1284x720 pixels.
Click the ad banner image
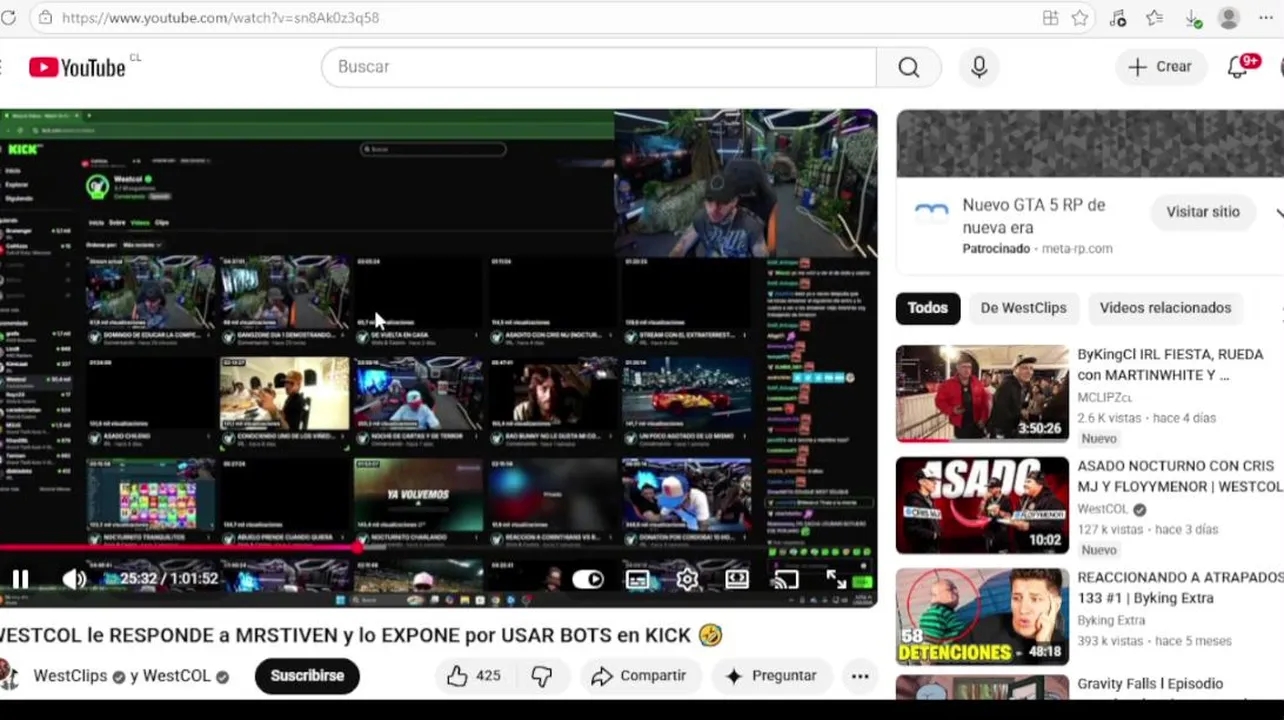click(1090, 143)
